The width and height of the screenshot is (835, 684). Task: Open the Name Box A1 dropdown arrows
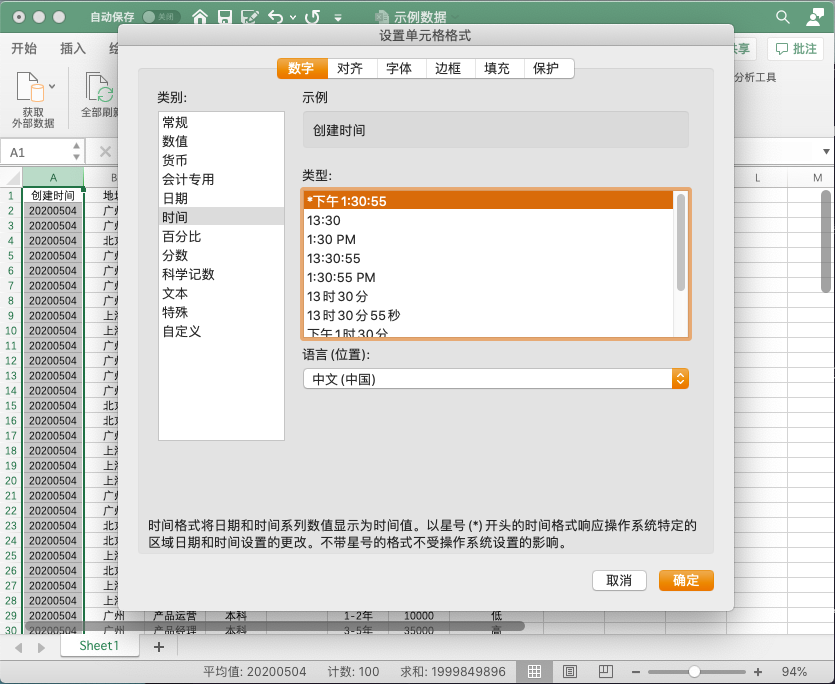pos(76,152)
